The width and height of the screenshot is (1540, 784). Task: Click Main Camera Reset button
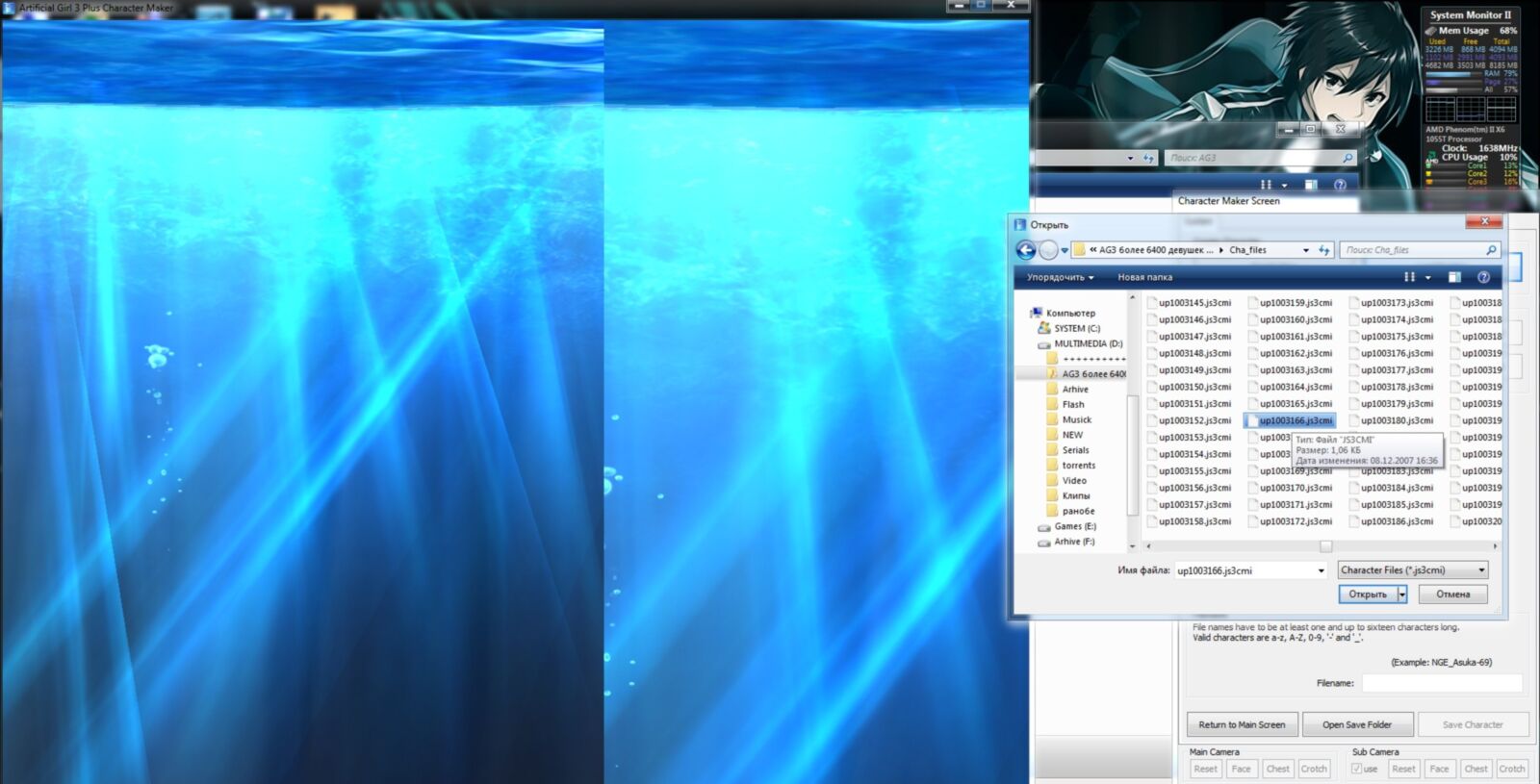(1206, 769)
